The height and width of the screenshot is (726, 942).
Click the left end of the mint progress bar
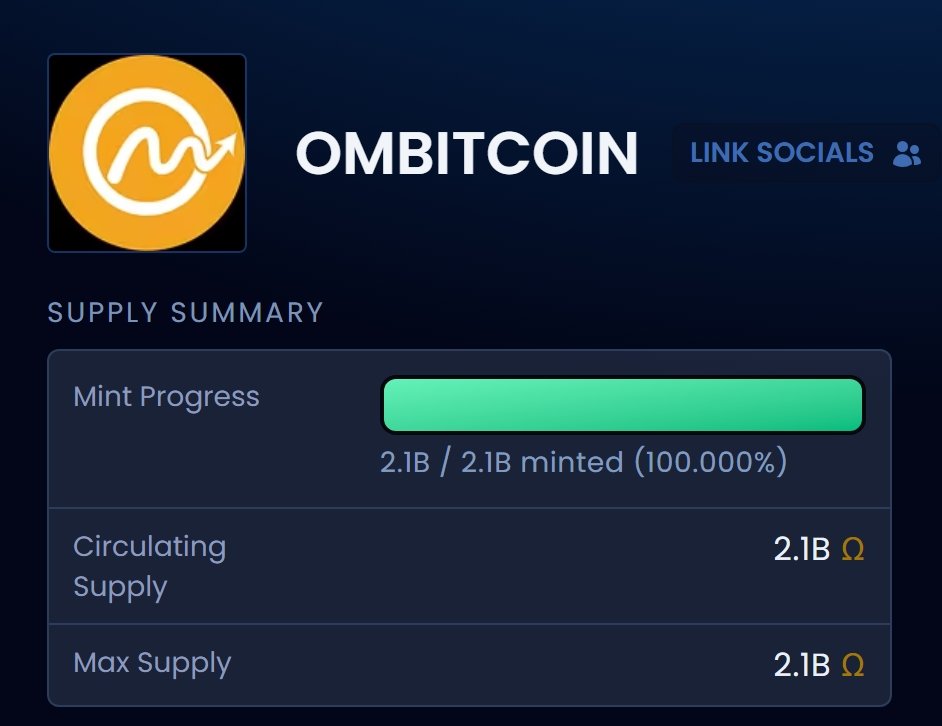point(394,405)
